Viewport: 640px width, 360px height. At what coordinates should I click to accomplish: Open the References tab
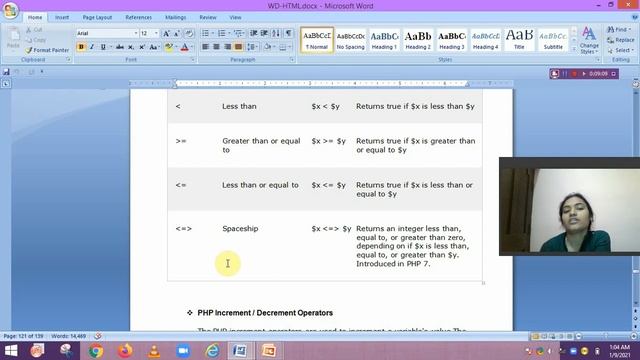pos(138,18)
